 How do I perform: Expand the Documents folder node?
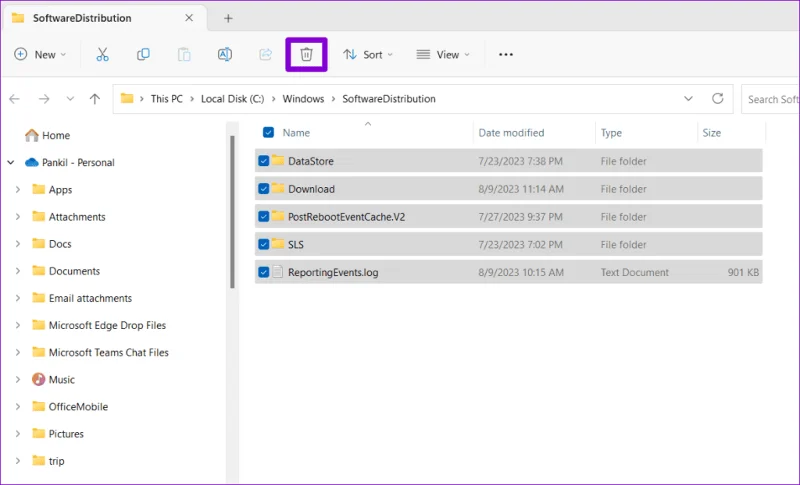18,271
